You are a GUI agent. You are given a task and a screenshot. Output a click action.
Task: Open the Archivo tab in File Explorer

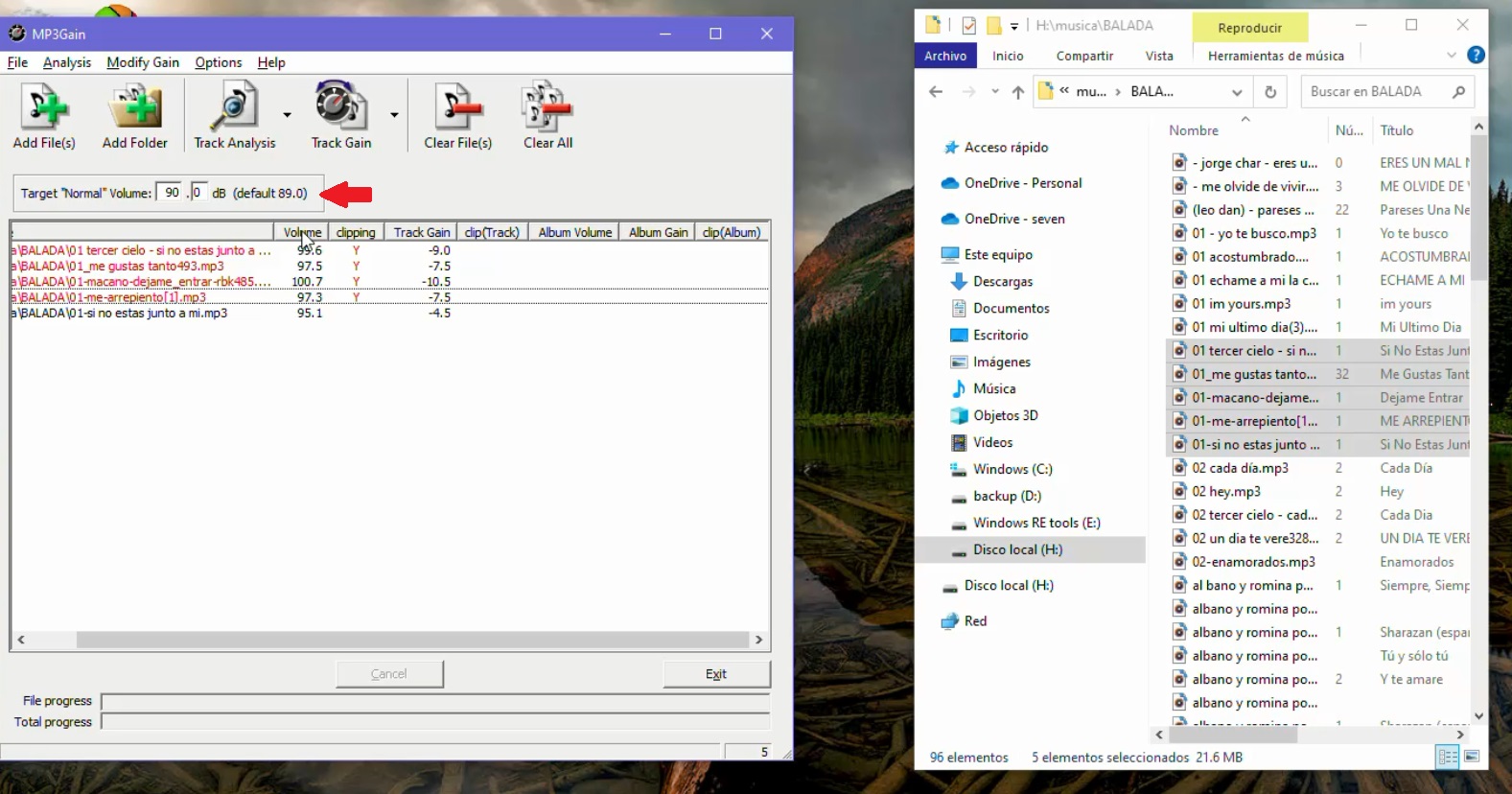[945, 56]
